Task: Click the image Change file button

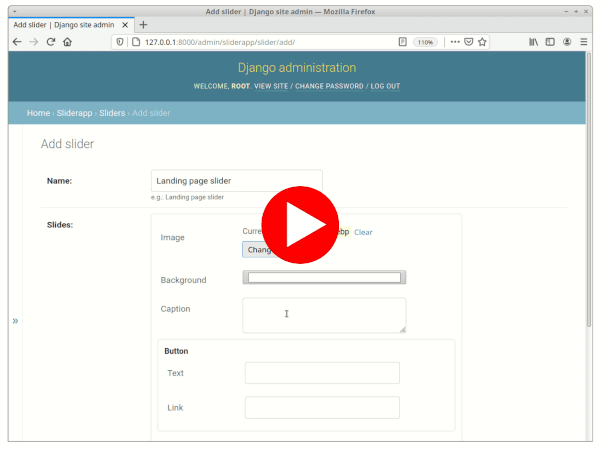Action: (x=259, y=249)
